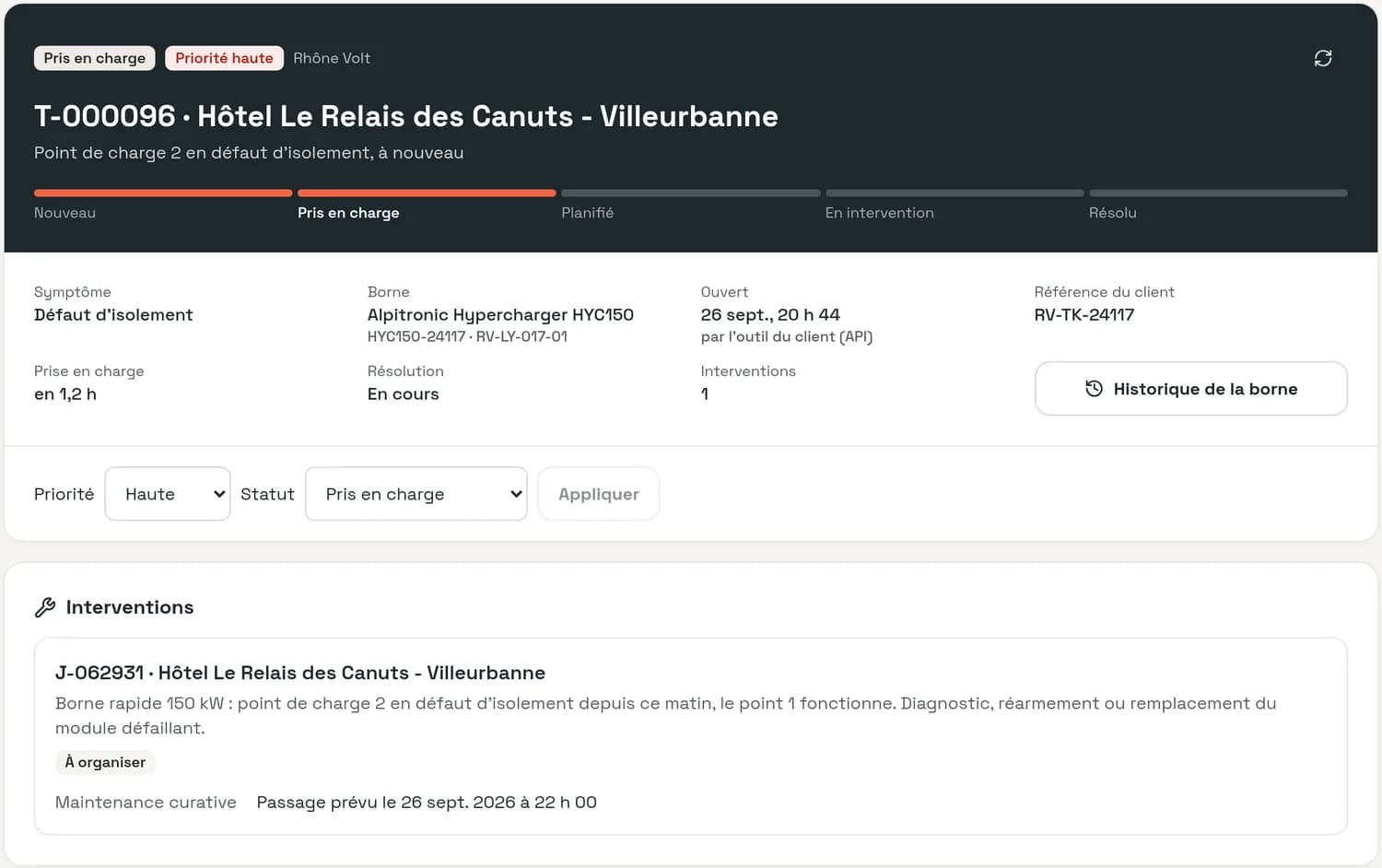This screenshot has height=868, width=1382.
Task: Open intervention J-062931 card title
Action: click(x=300, y=673)
